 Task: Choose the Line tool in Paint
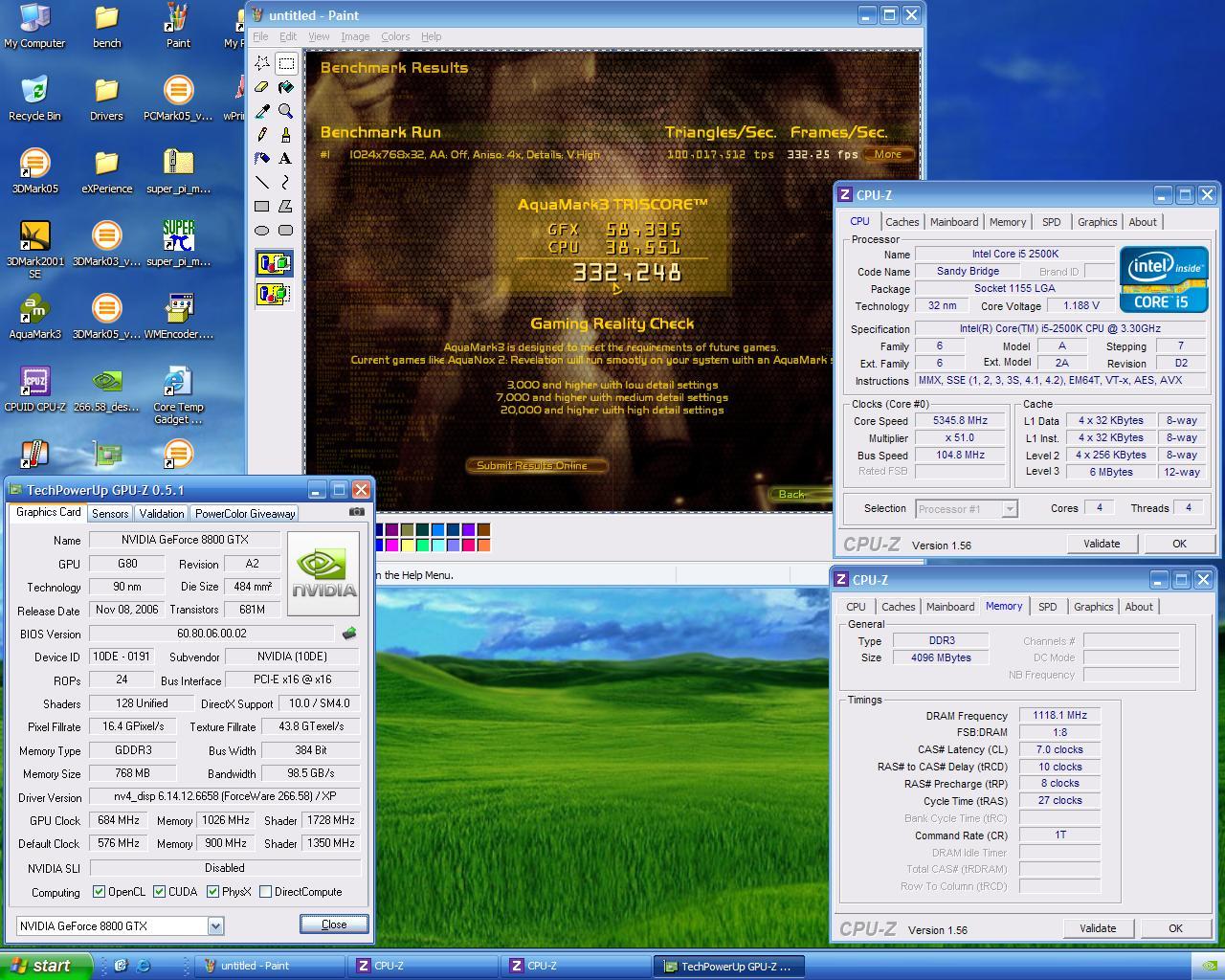pyautogui.click(x=262, y=182)
